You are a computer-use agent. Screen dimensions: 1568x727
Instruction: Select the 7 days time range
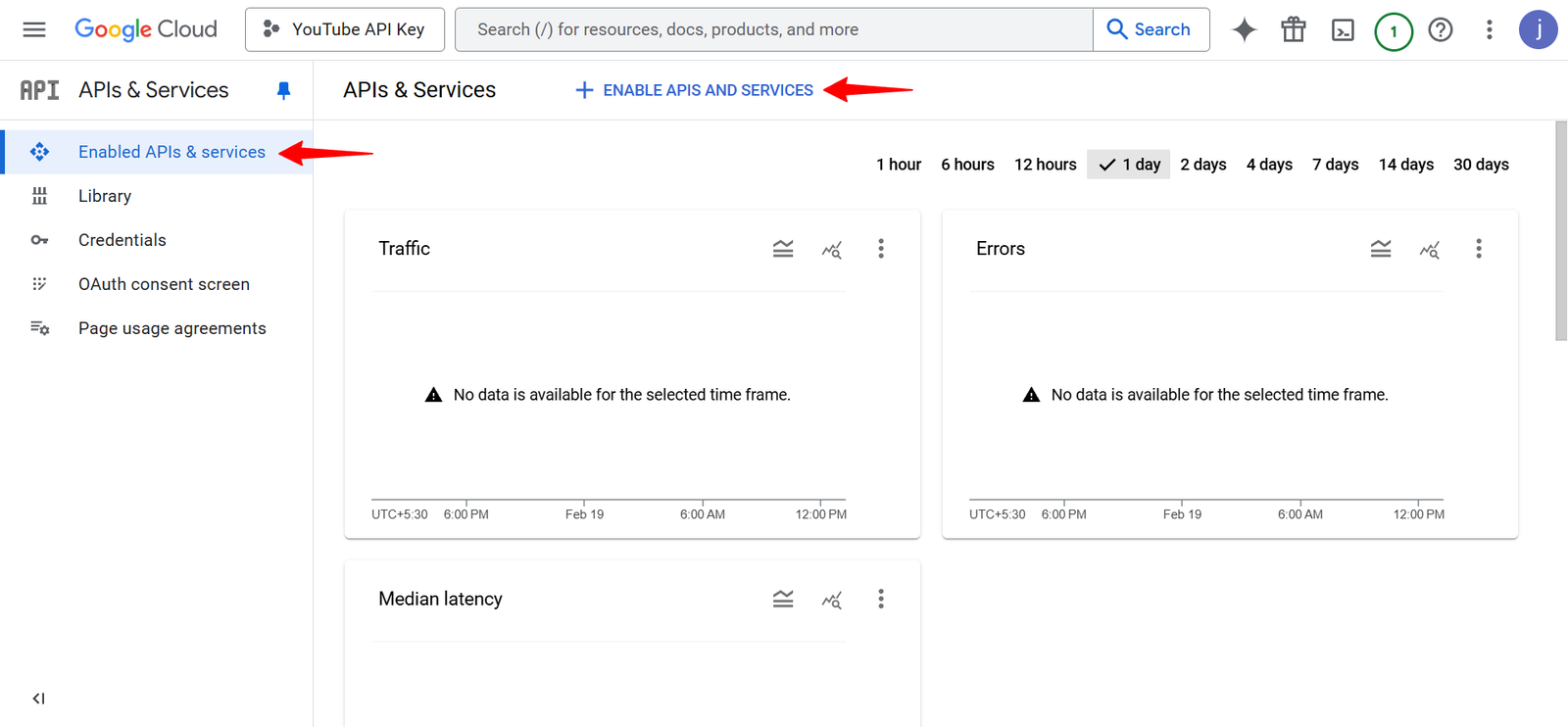(x=1335, y=165)
